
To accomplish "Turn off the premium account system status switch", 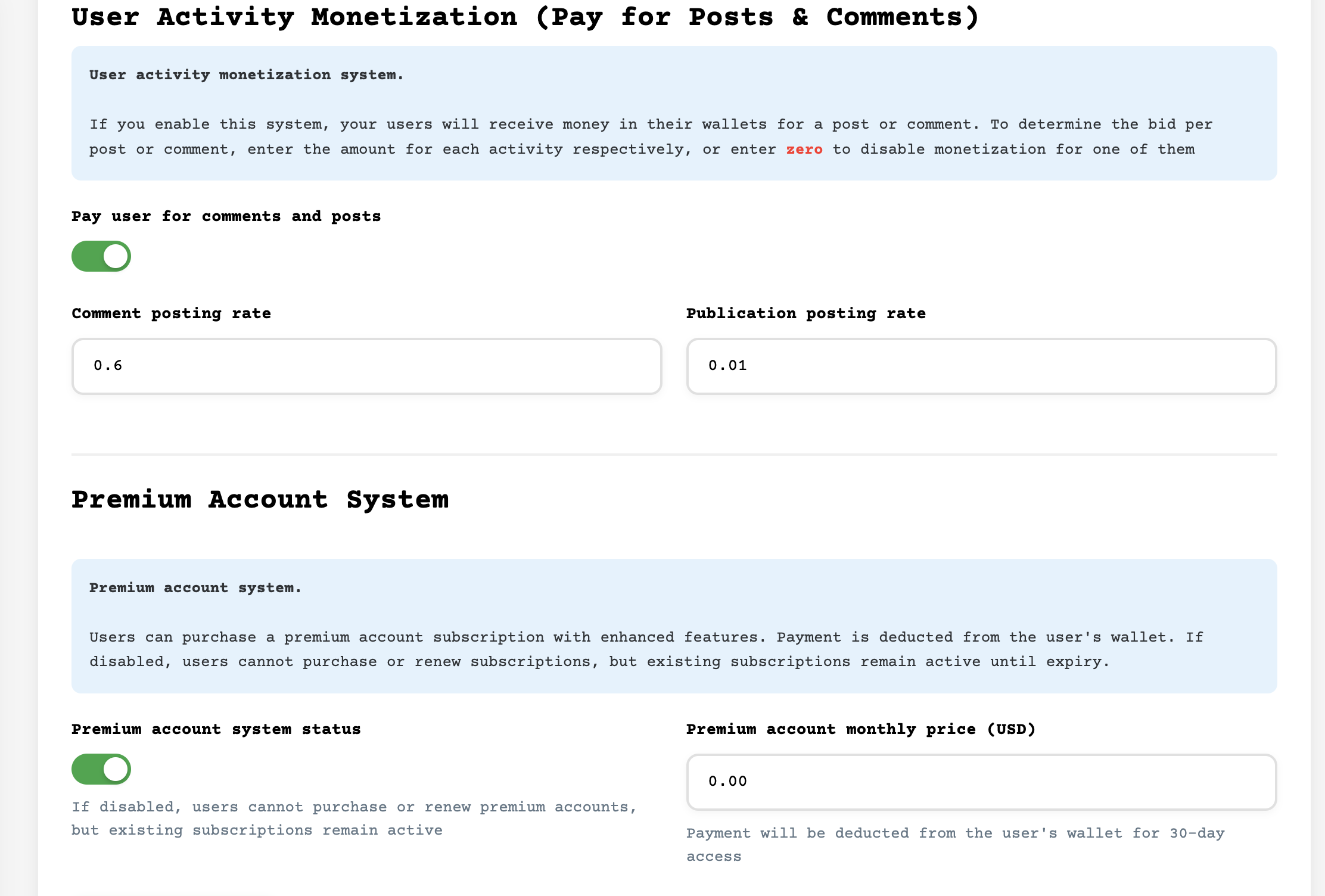I will (x=101, y=769).
